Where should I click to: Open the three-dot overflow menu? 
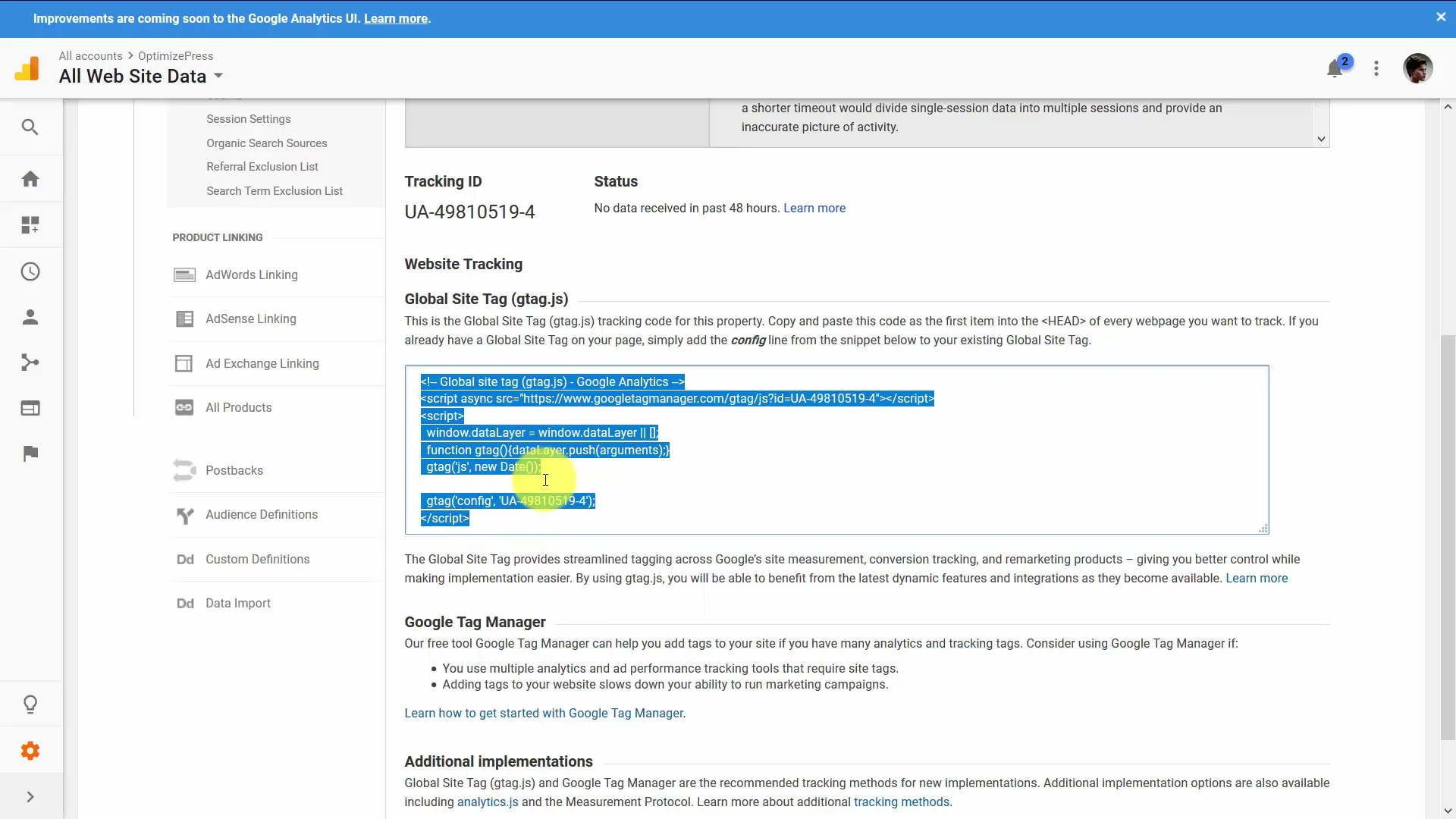tap(1376, 68)
